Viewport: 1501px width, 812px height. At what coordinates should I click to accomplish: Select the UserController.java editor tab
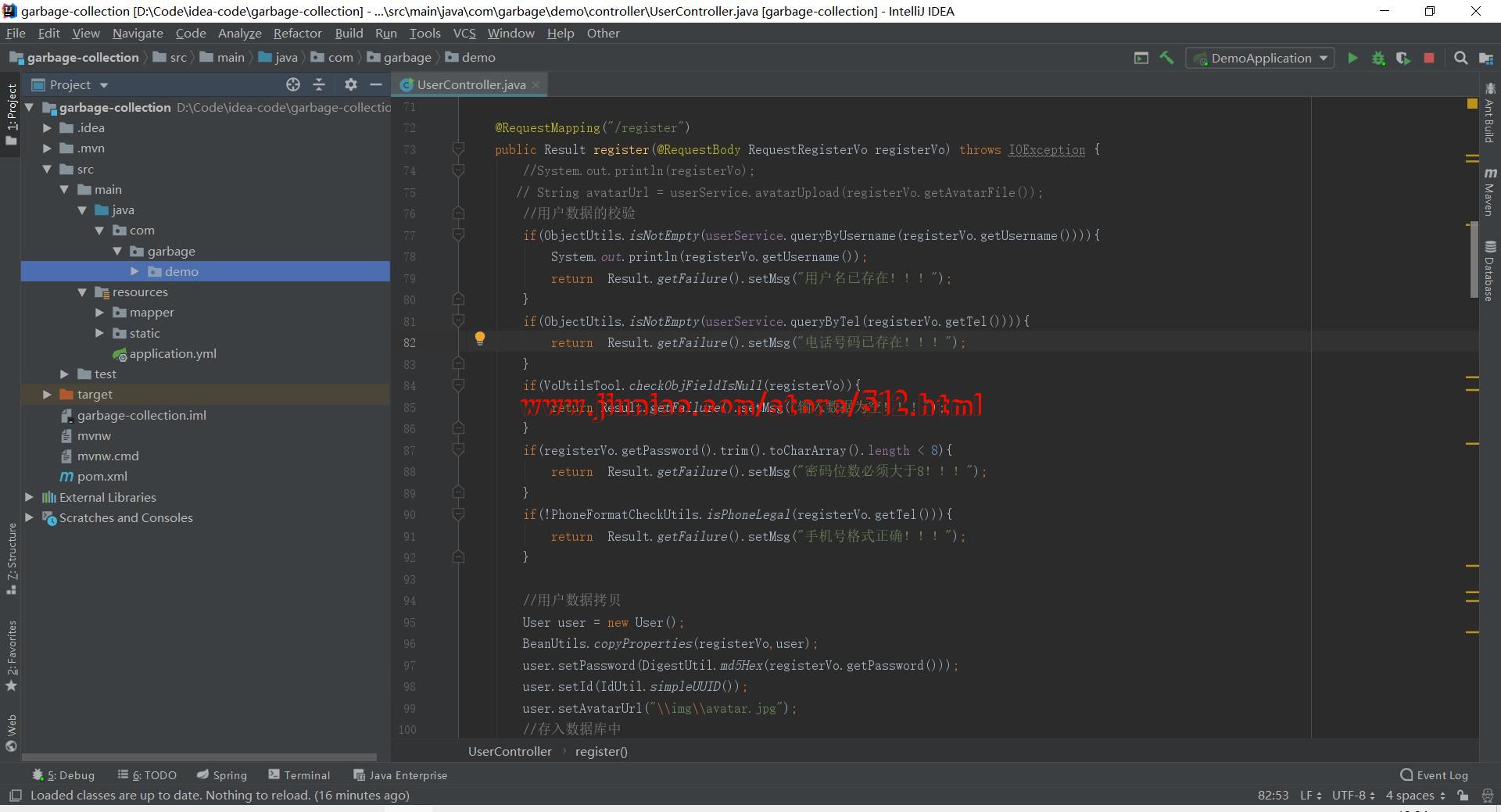pyautogui.click(x=470, y=84)
